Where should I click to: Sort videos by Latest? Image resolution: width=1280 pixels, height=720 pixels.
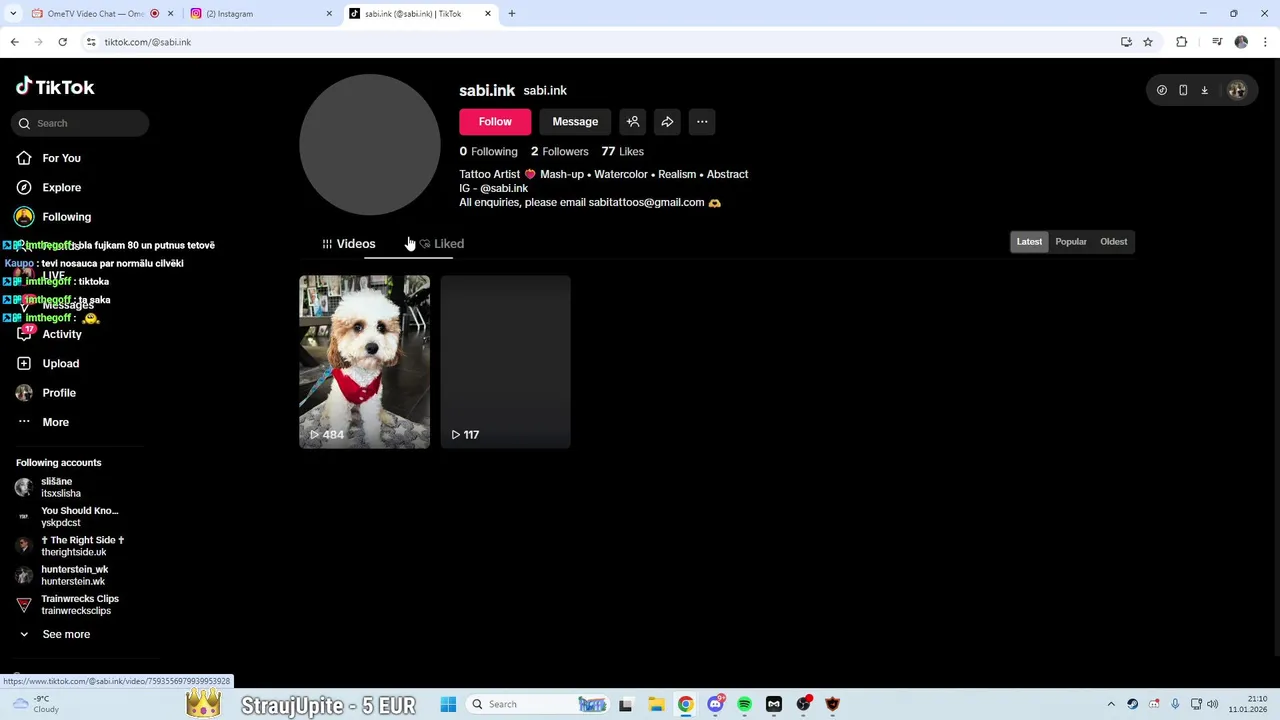(1029, 242)
